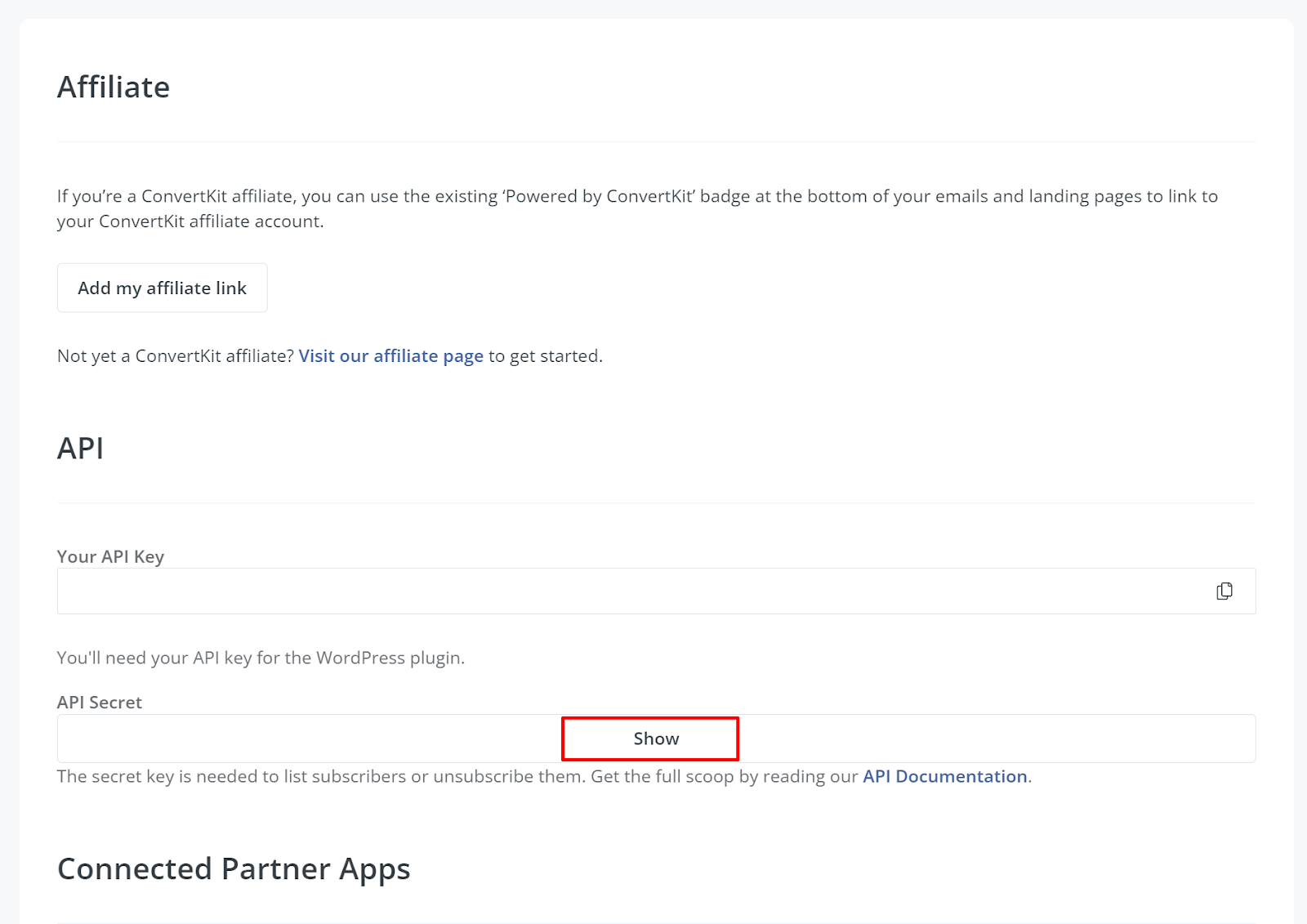Click the 'Powered by ConvertKit' badge description paragraph
Image resolution: width=1307 pixels, height=924 pixels.
point(637,208)
